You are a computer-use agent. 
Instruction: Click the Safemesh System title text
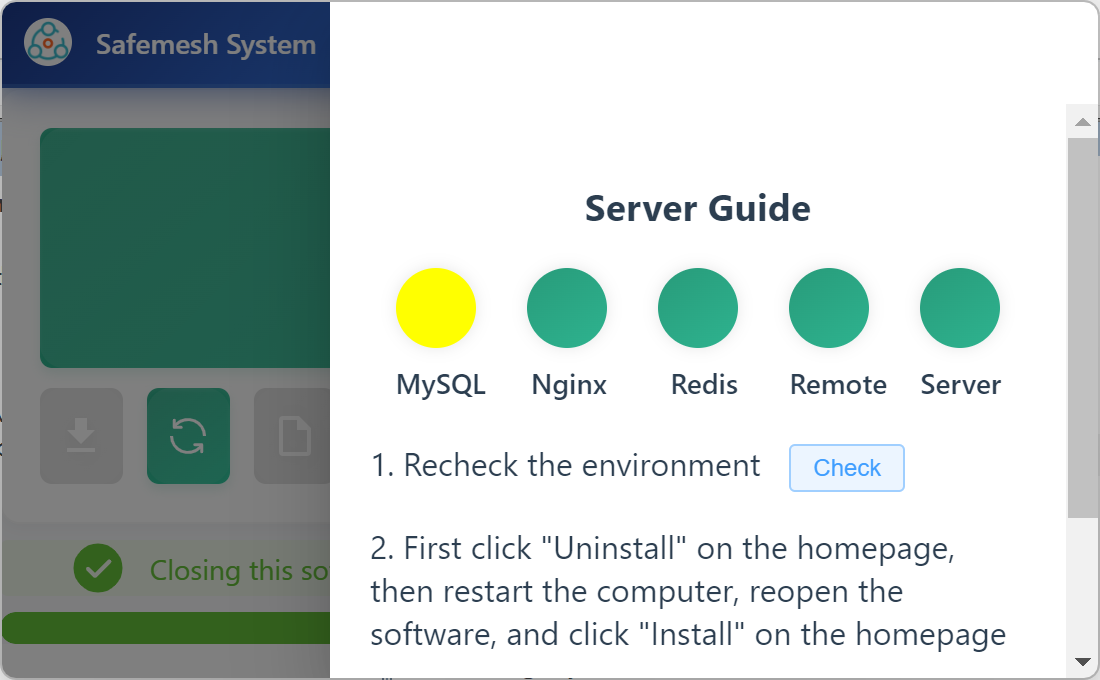[206, 45]
